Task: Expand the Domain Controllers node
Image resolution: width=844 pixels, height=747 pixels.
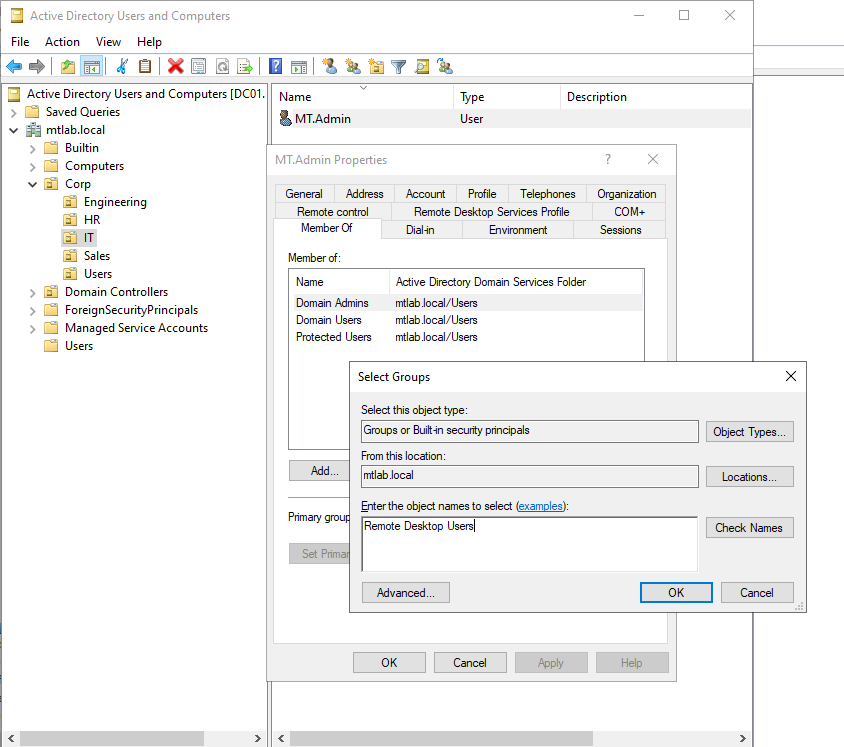Action: pyautogui.click(x=33, y=293)
